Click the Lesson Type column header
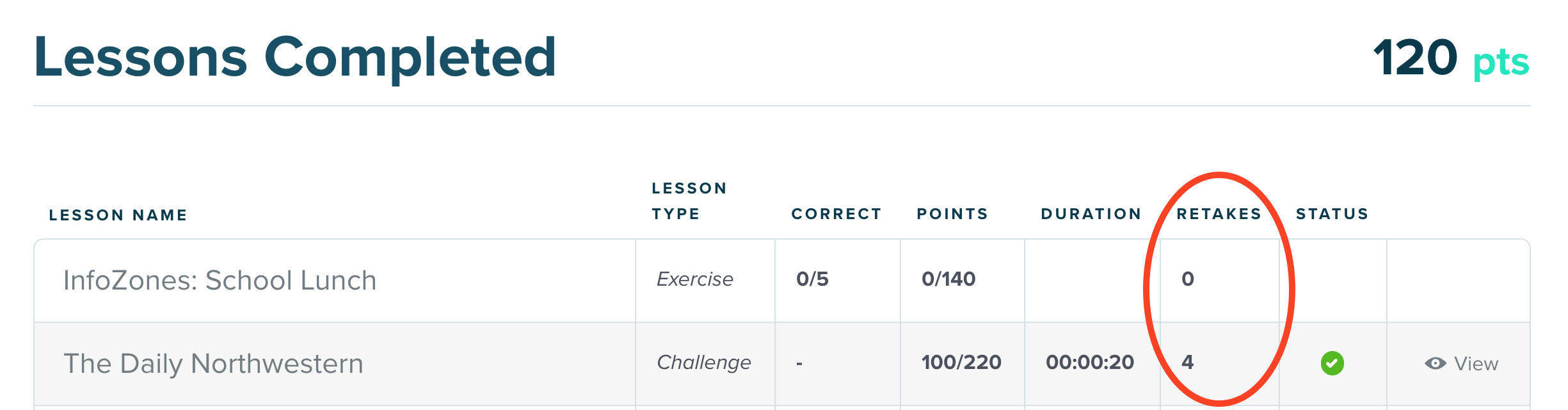 tap(689, 201)
